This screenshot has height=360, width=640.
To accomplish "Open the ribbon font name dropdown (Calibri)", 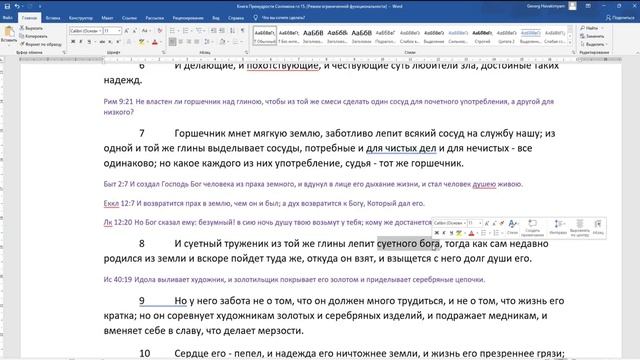I will point(100,31).
